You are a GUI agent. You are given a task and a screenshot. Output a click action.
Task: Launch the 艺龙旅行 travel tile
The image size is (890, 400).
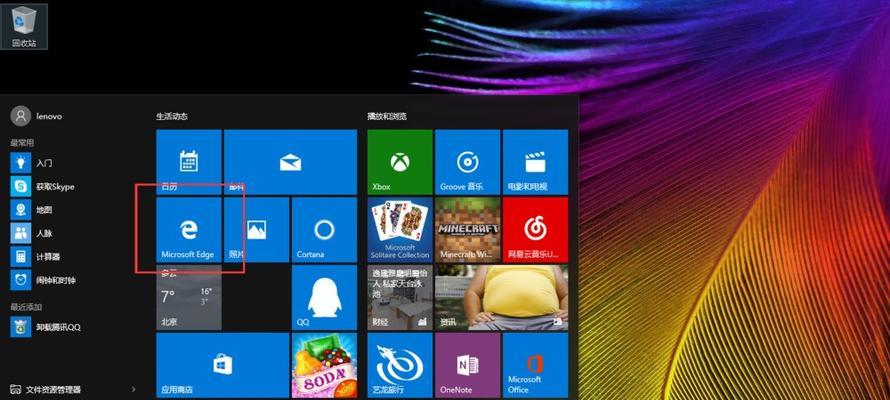(400, 365)
